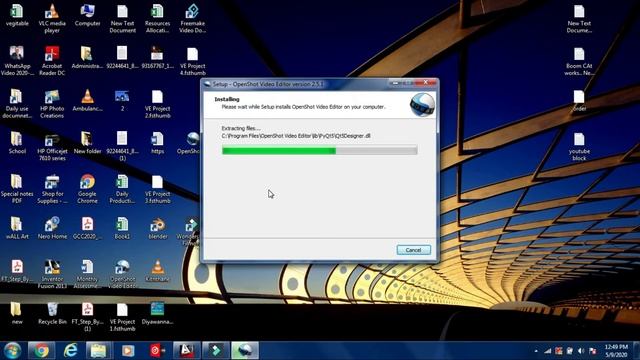Cancel the OpenShot installation

413,250
